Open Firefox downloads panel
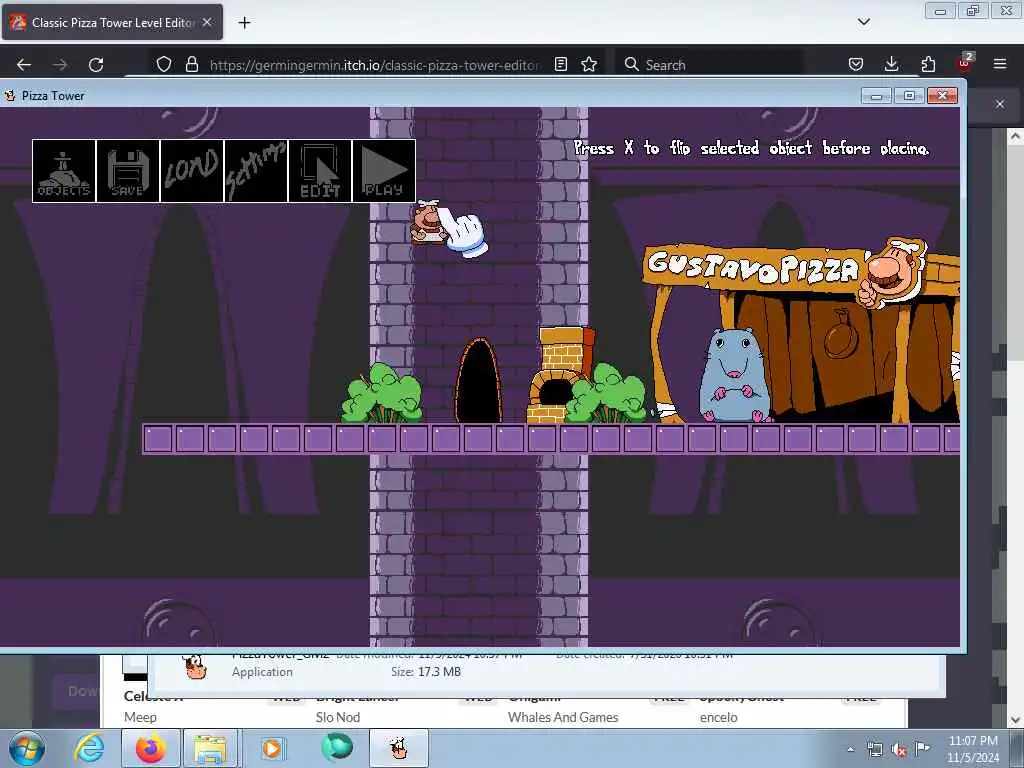 tap(891, 65)
